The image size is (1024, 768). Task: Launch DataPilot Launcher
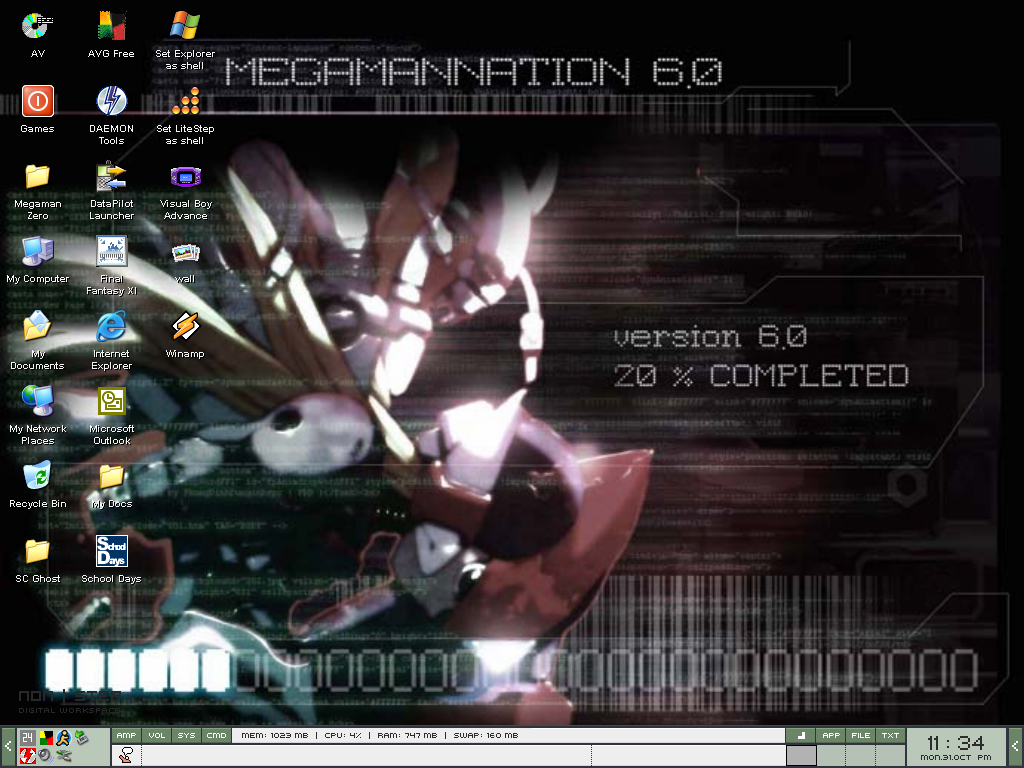point(111,191)
